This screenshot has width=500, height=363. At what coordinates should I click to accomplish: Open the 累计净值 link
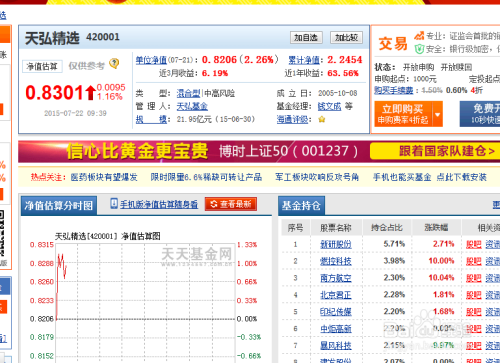point(304,60)
